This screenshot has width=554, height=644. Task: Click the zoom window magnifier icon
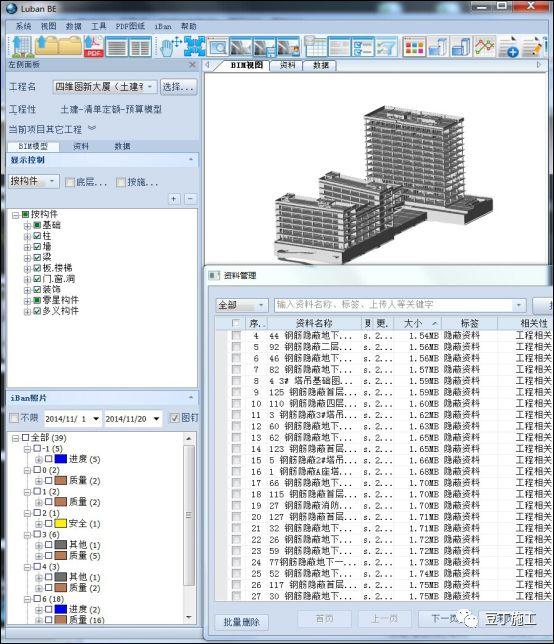(x=217, y=46)
